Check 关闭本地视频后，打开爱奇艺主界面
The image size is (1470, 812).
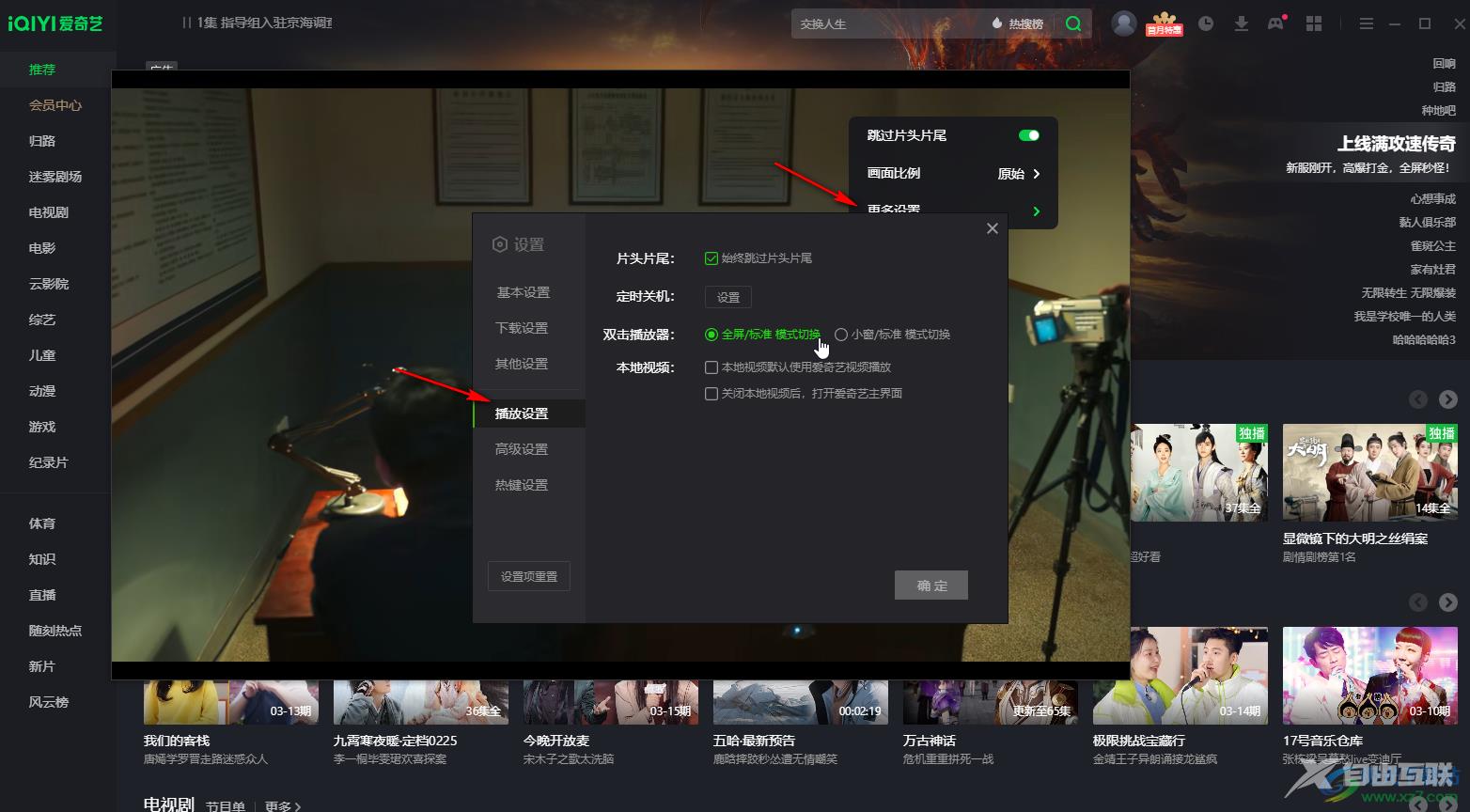pyautogui.click(x=712, y=394)
